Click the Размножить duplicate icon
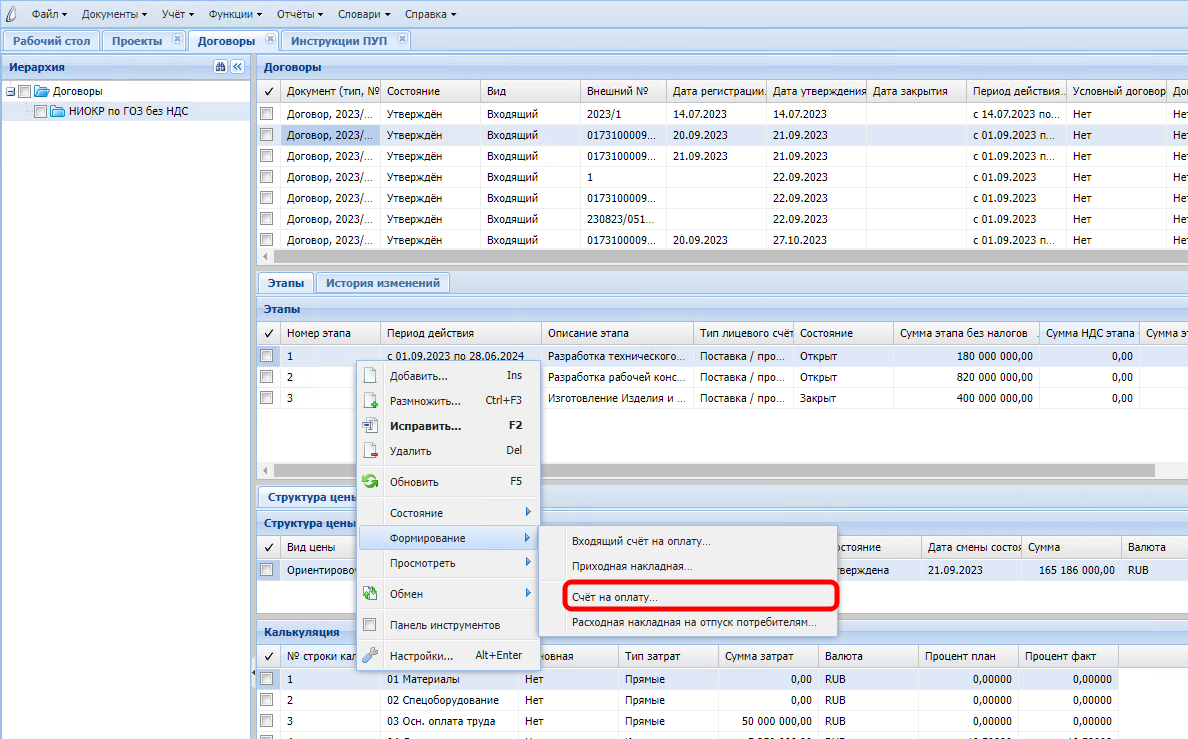The width and height of the screenshot is (1188, 739). pyautogui.click(x=370, y=401)
